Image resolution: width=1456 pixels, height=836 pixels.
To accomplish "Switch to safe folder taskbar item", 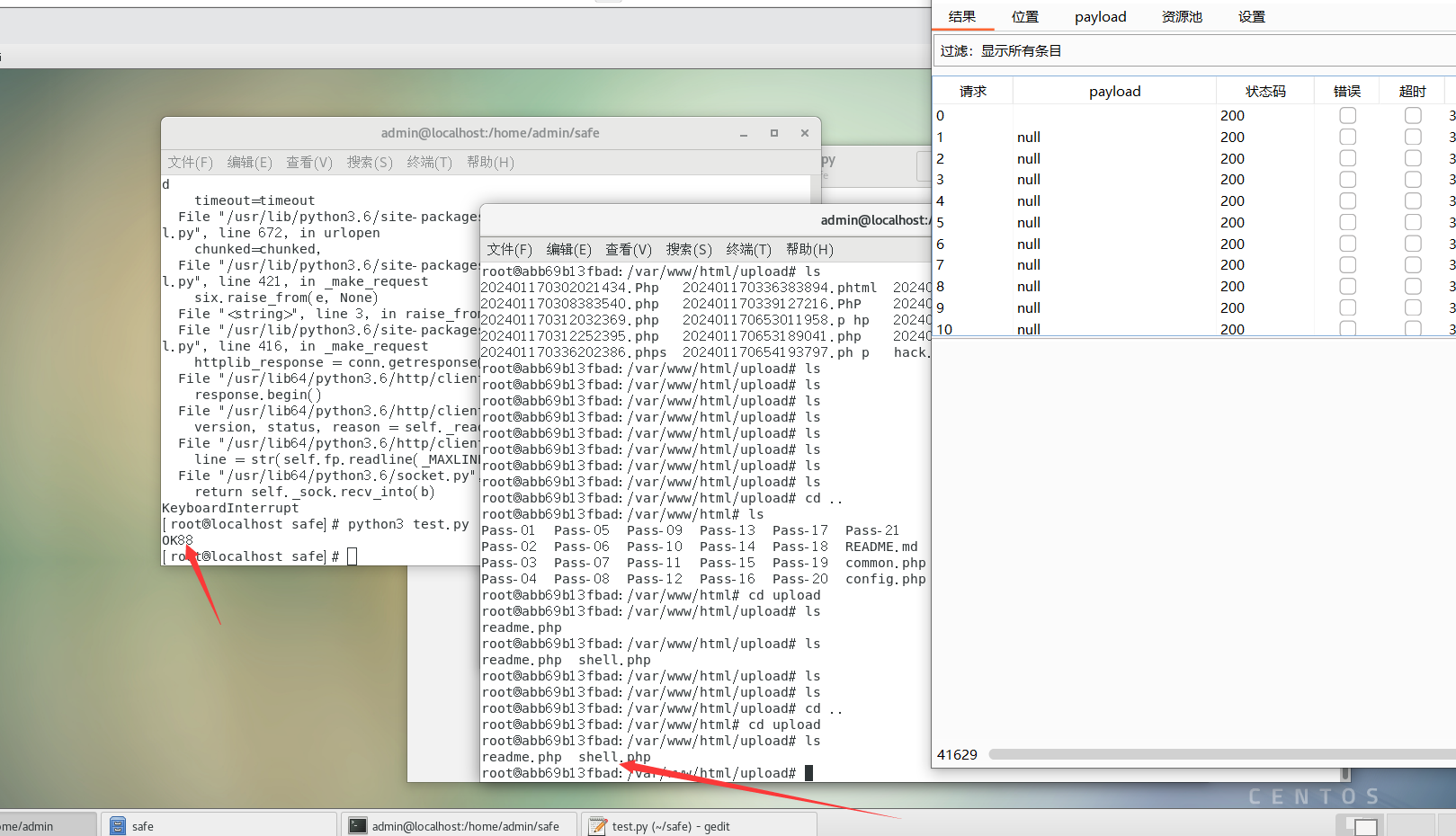I will tap(219, 825).
